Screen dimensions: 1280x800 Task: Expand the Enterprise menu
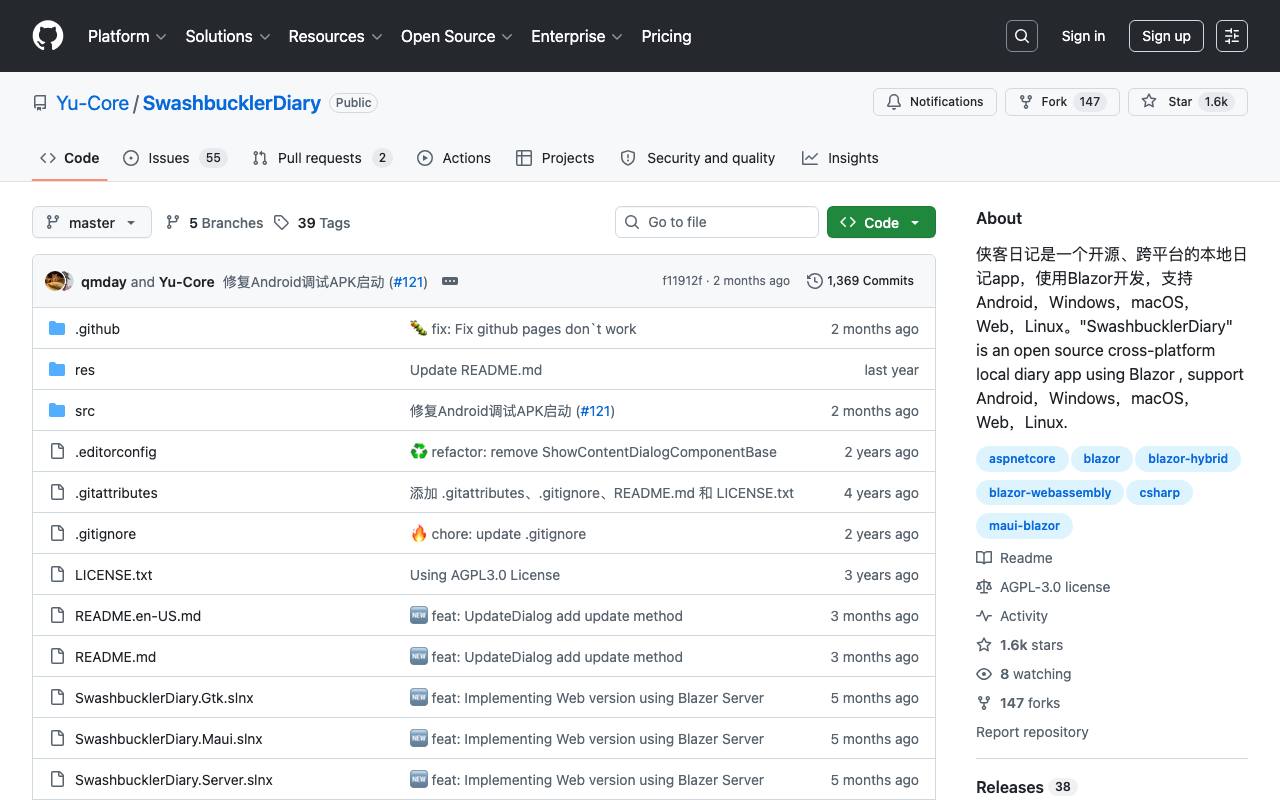[577, 36]
